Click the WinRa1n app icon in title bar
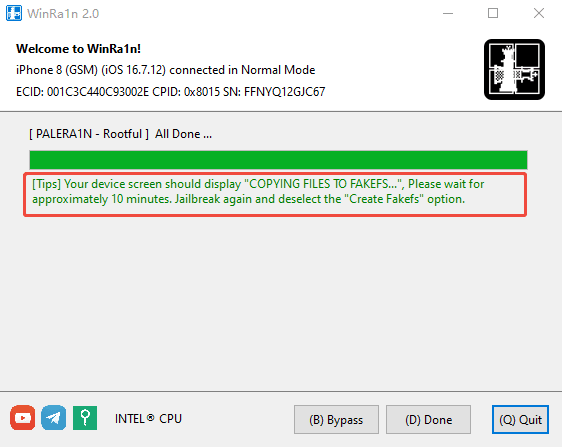This screenshot has height=447, width=562. point(14,13)
